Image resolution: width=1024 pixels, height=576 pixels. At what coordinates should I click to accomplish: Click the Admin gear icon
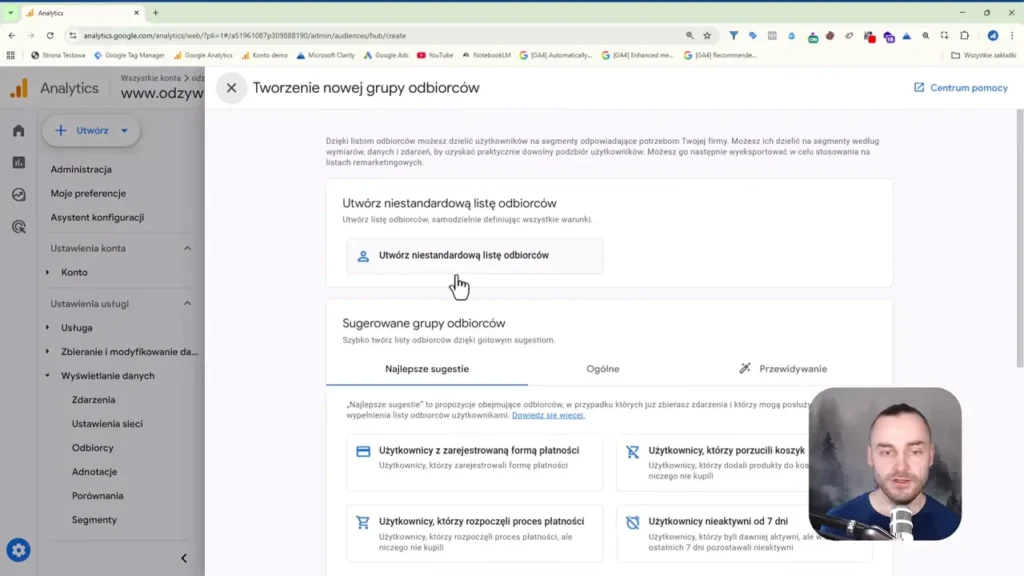(18, 551)
